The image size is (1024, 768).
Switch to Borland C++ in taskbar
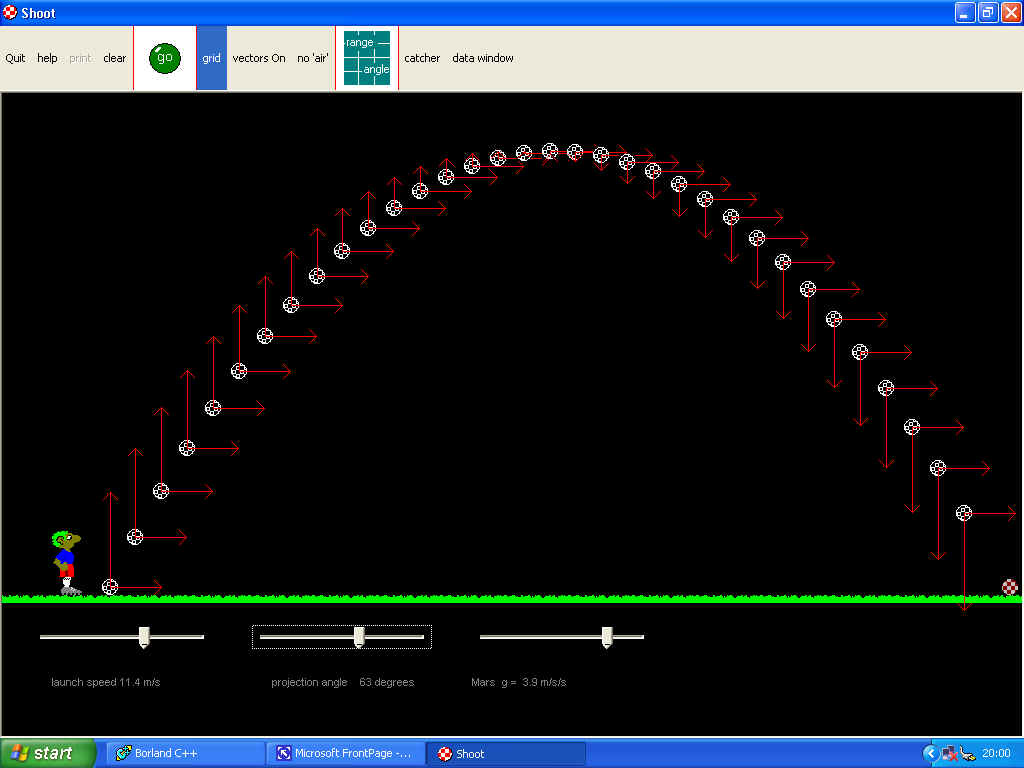tap(185, 753)
